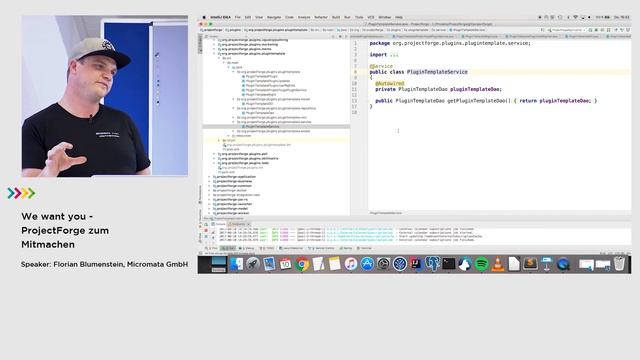The width and height of the screenshot is (640, 360).
Task: Open the Finder icon in the Dock
Action: [x=236, y=264]
